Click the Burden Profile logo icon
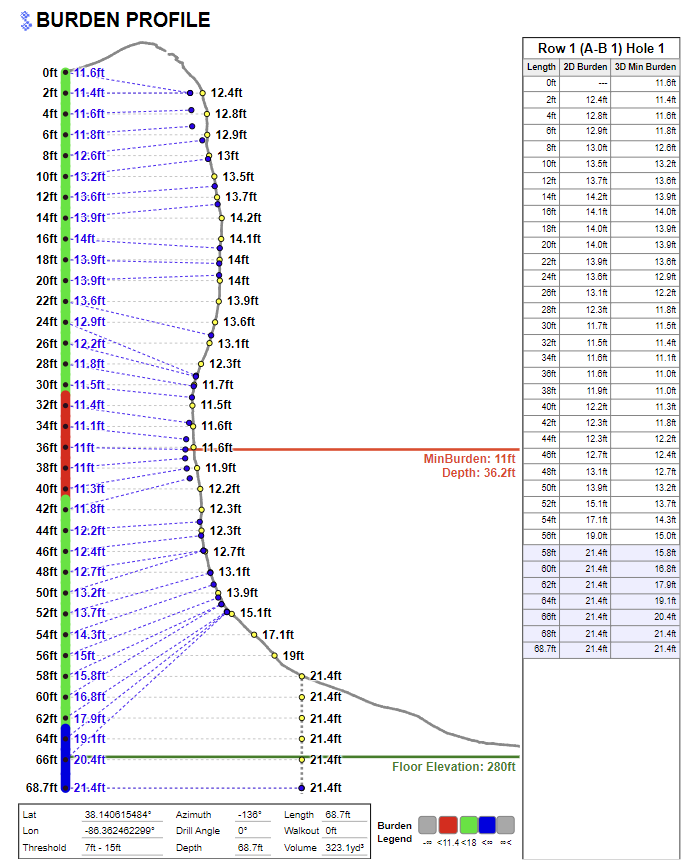This screenshot has height=862, width=685. (x=26, y=21)
